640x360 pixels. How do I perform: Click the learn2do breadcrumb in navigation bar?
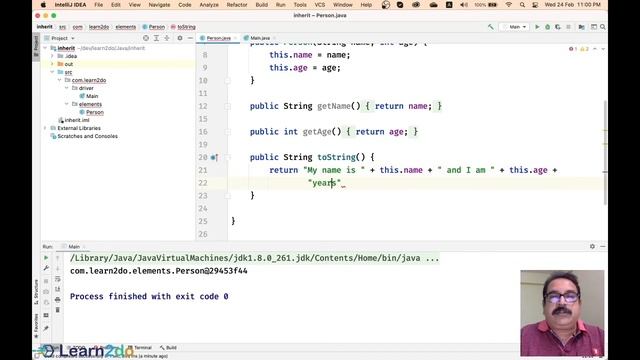click(x=99, y=27)
